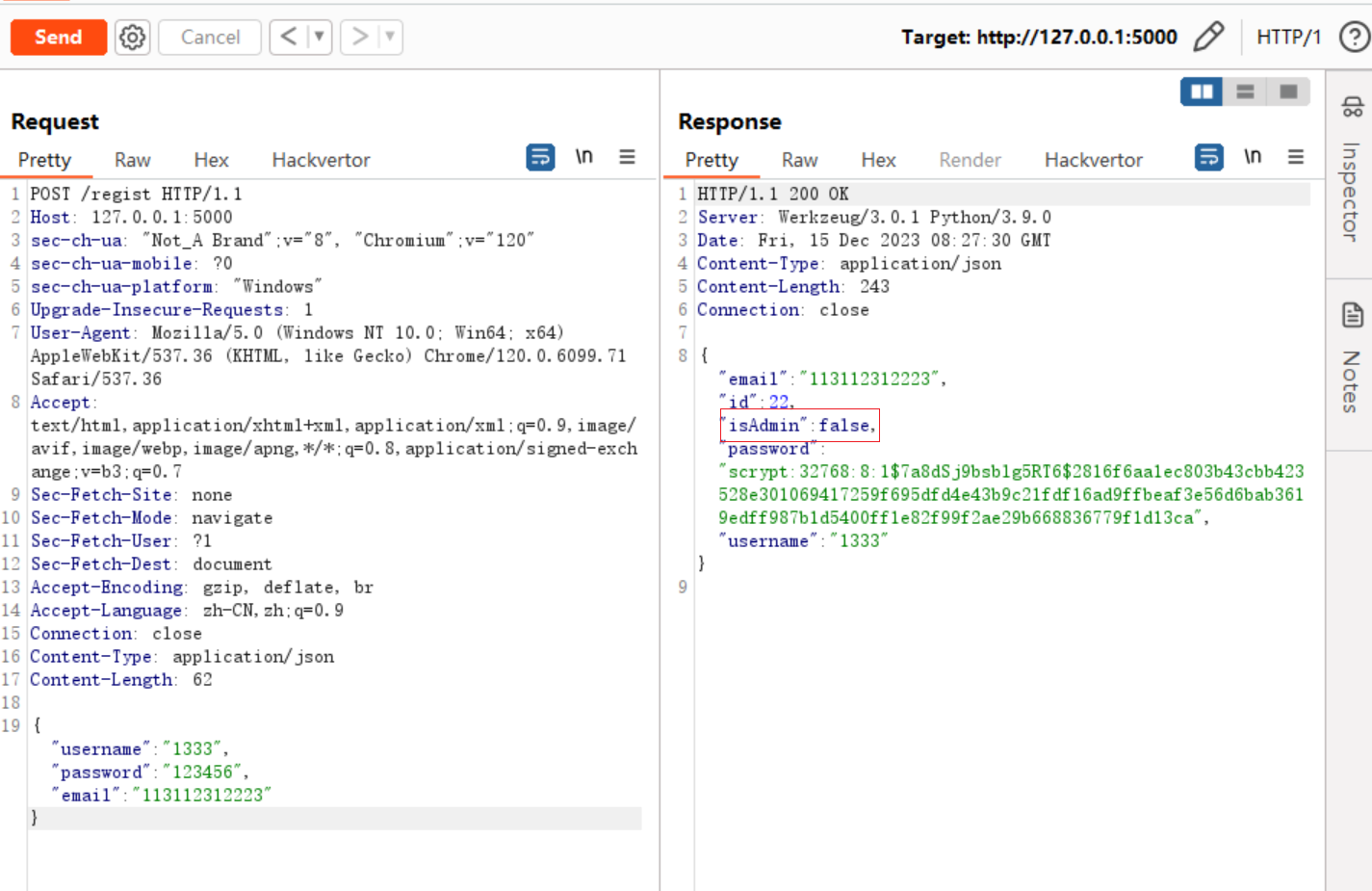Image resolution: width=1372 pixels, height=891 pixels.
Task: Switch to combined tabbed layout view
Action: [1288, 92]
